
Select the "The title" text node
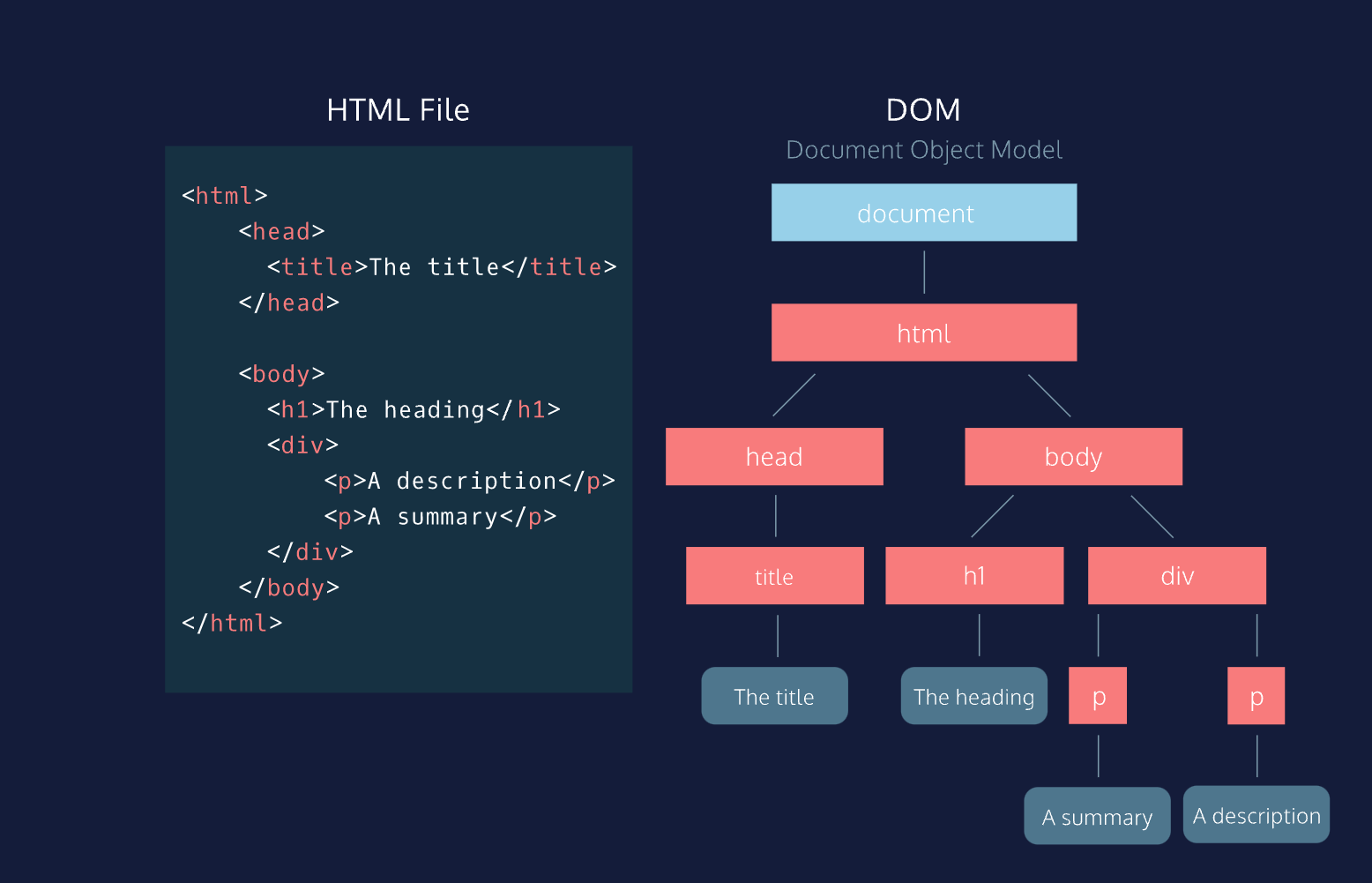(x=774, y=696)
